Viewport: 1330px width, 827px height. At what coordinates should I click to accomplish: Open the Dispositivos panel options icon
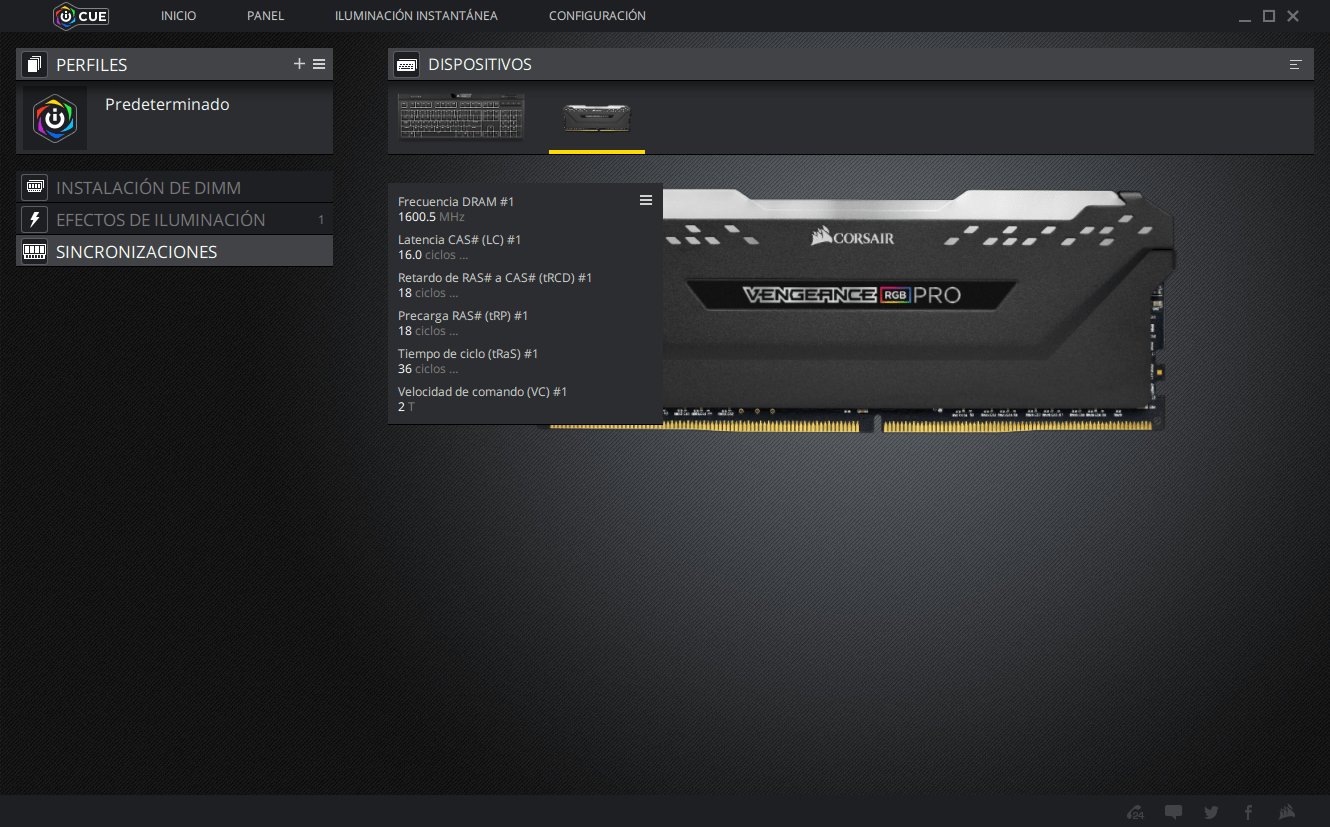coord(1296,65)
